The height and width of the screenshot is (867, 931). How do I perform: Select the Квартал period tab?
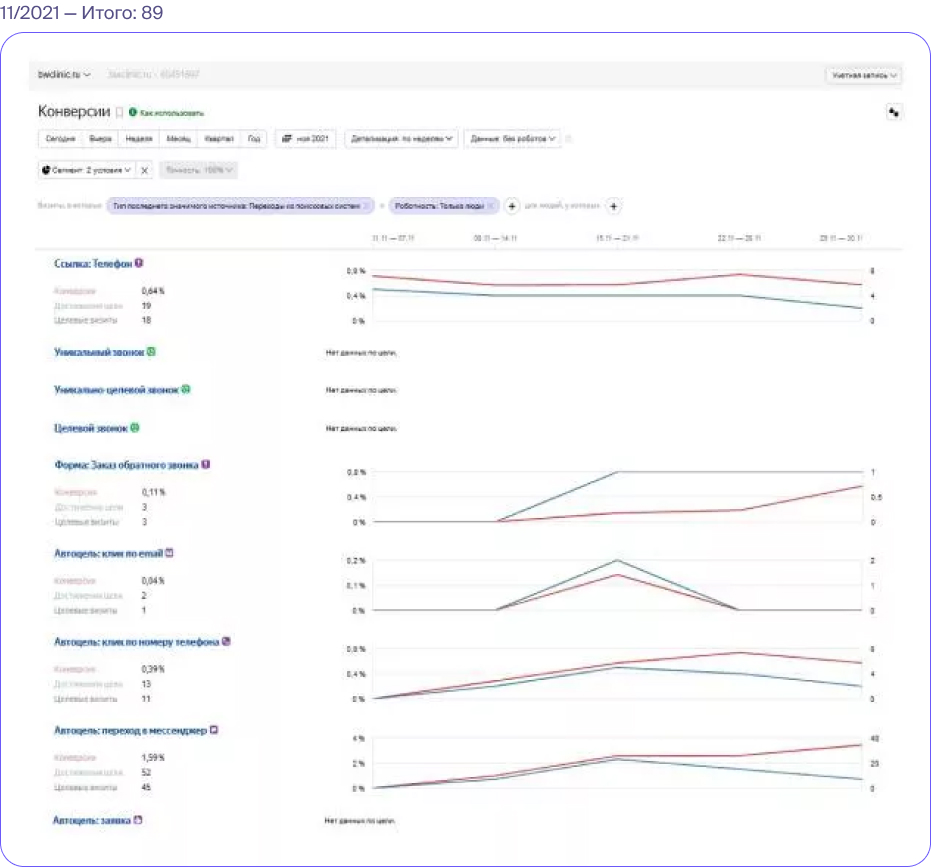(x=219, y=138)
